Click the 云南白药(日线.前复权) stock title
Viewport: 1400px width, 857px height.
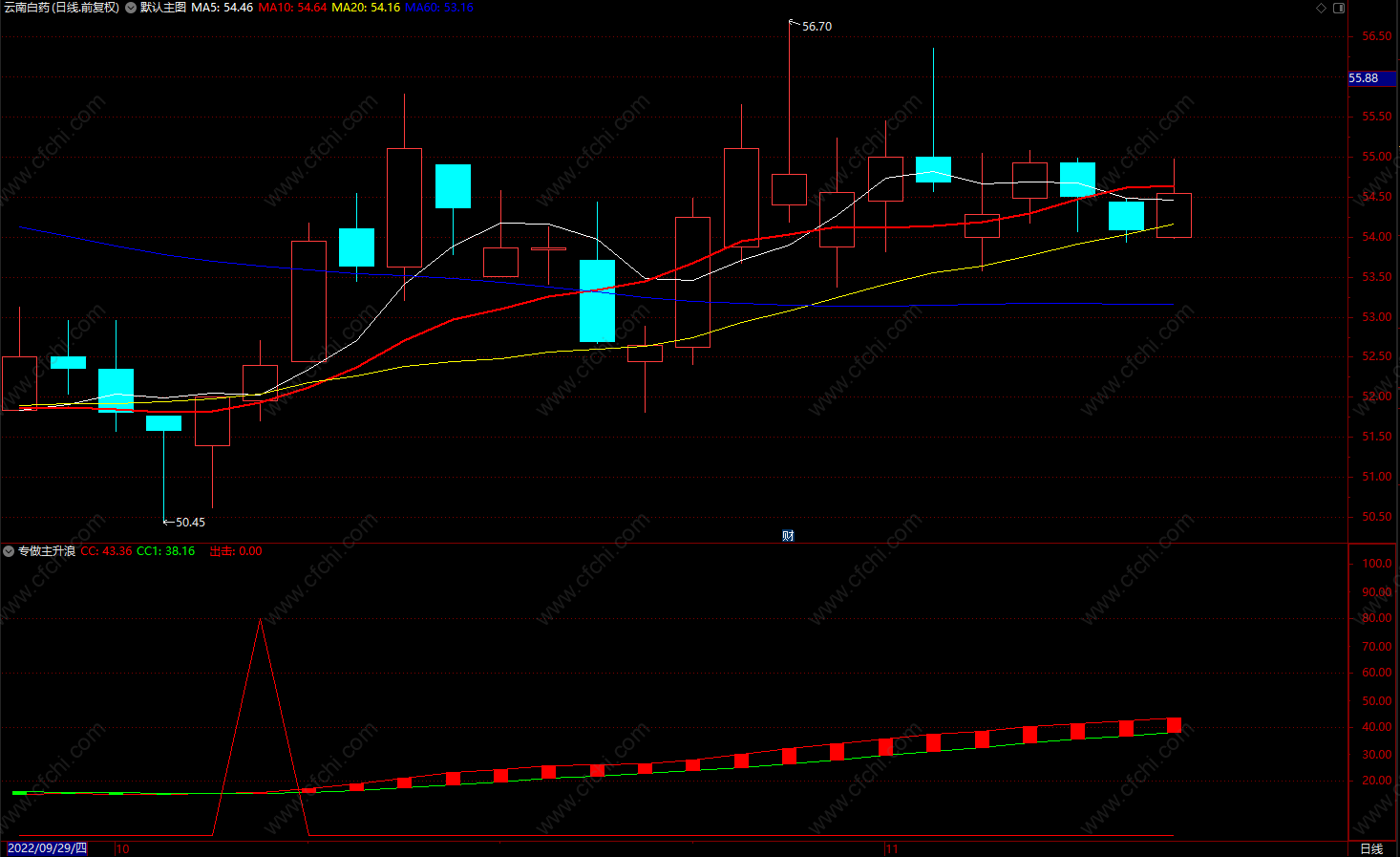click(61, 8)
